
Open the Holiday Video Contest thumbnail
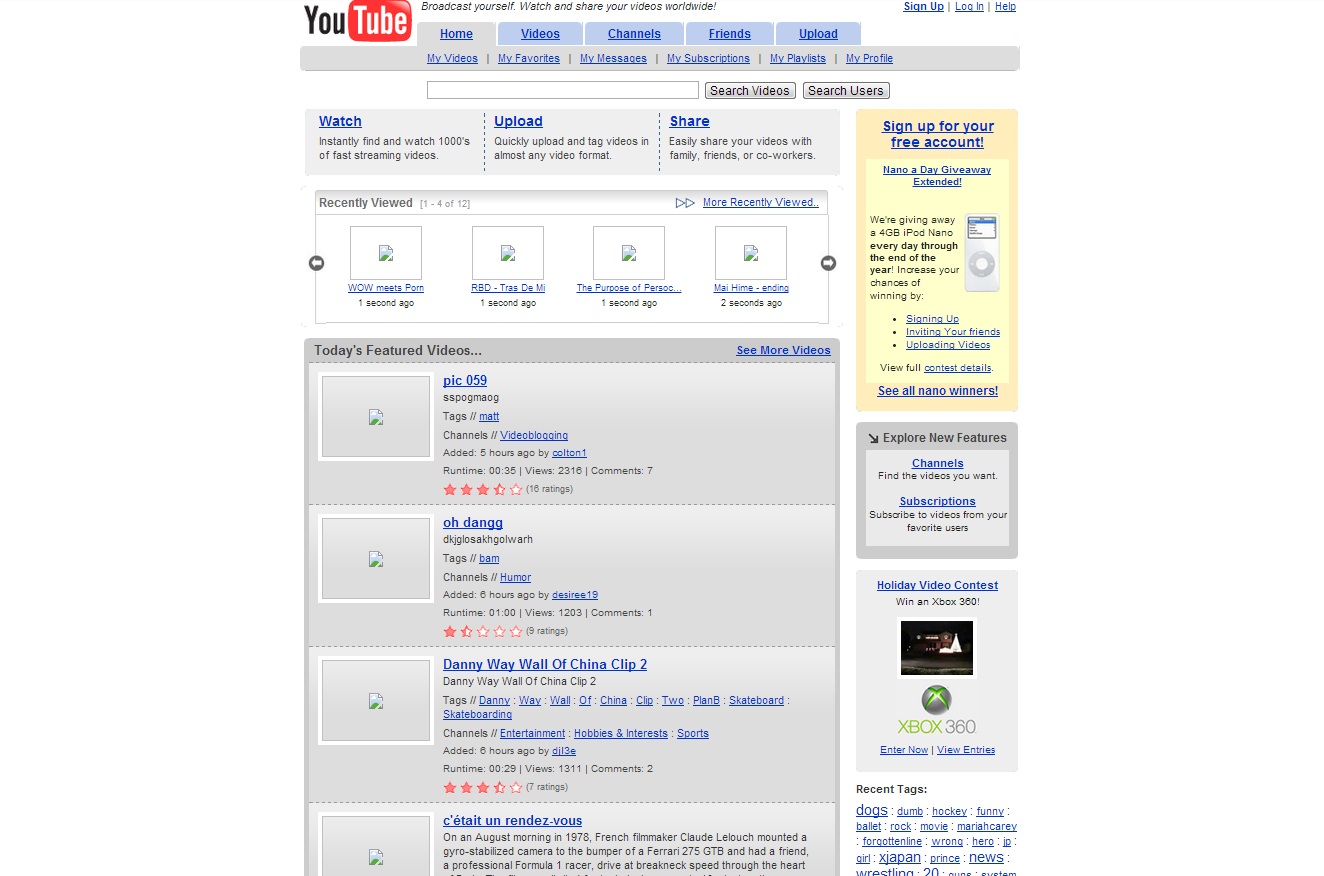(x=937, y=648)
